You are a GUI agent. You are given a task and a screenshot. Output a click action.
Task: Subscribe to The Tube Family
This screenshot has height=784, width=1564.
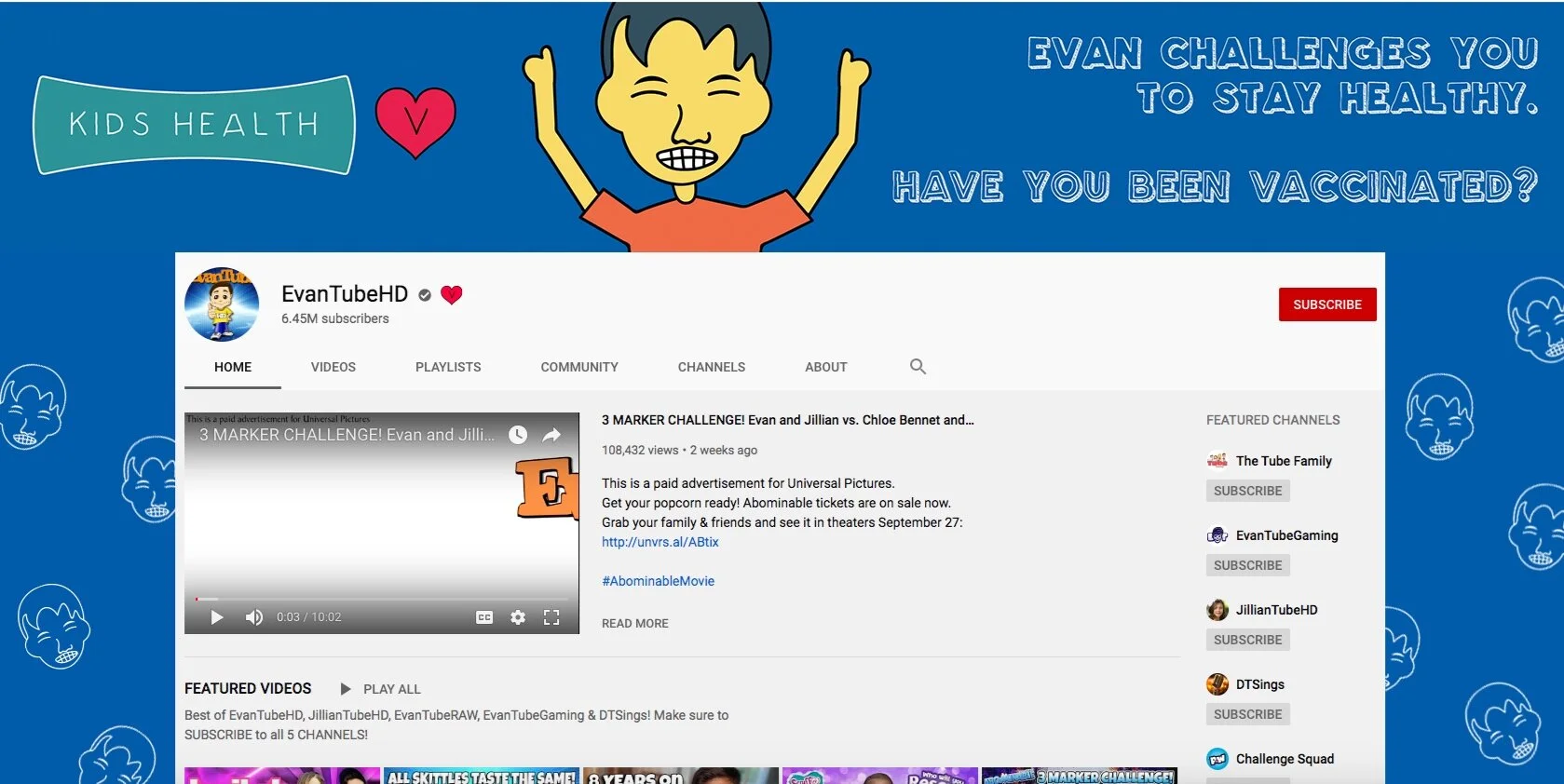(1248, 491)
